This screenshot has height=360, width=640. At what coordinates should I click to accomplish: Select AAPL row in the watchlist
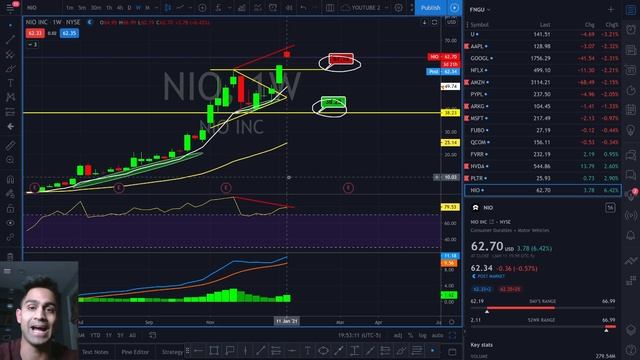(x=543, y=46)
